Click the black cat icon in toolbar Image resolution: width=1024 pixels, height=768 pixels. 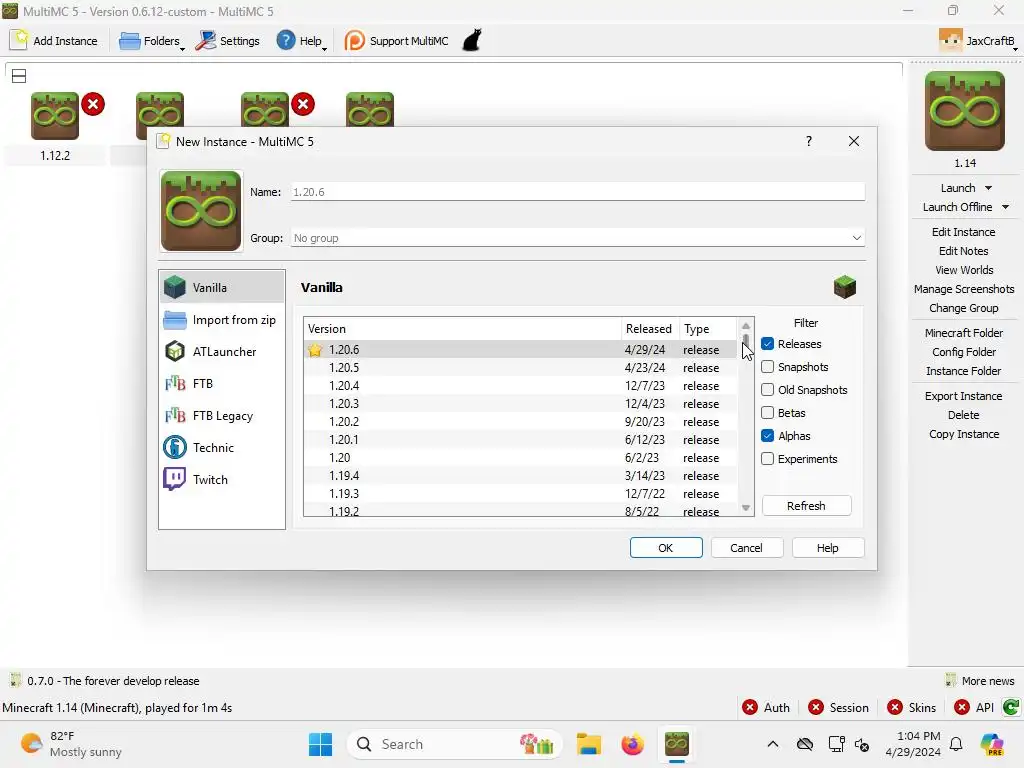point(472,40)
